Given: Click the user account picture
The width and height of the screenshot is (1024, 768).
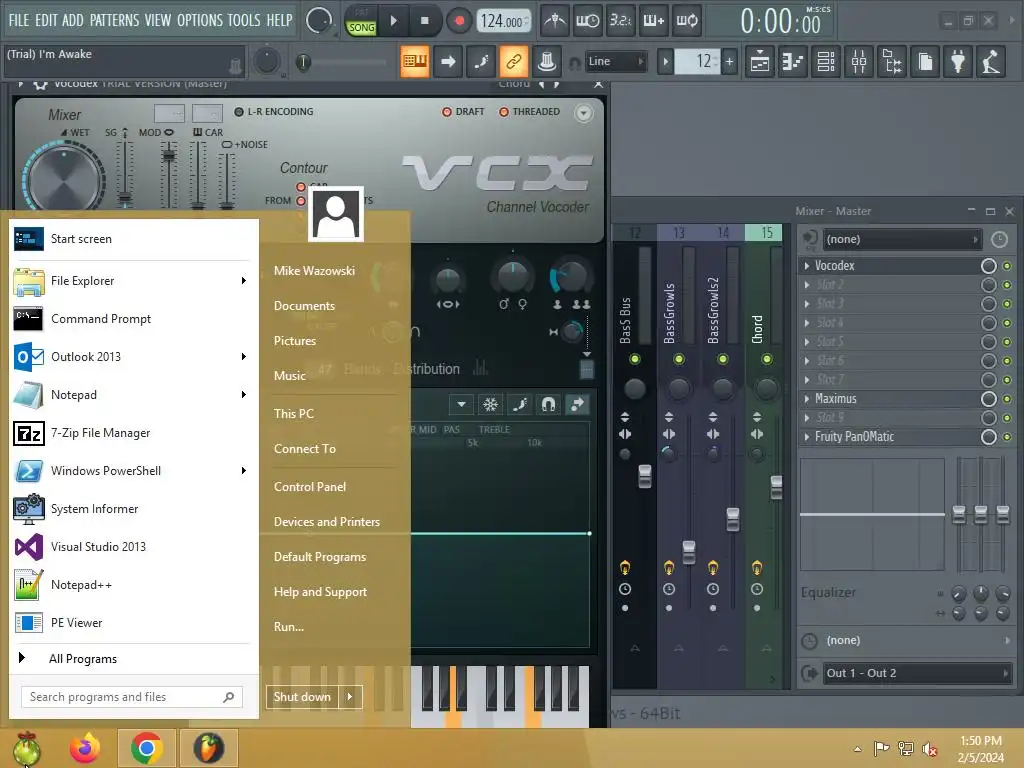Looking at the screenshot, I should tap(336, 214).
